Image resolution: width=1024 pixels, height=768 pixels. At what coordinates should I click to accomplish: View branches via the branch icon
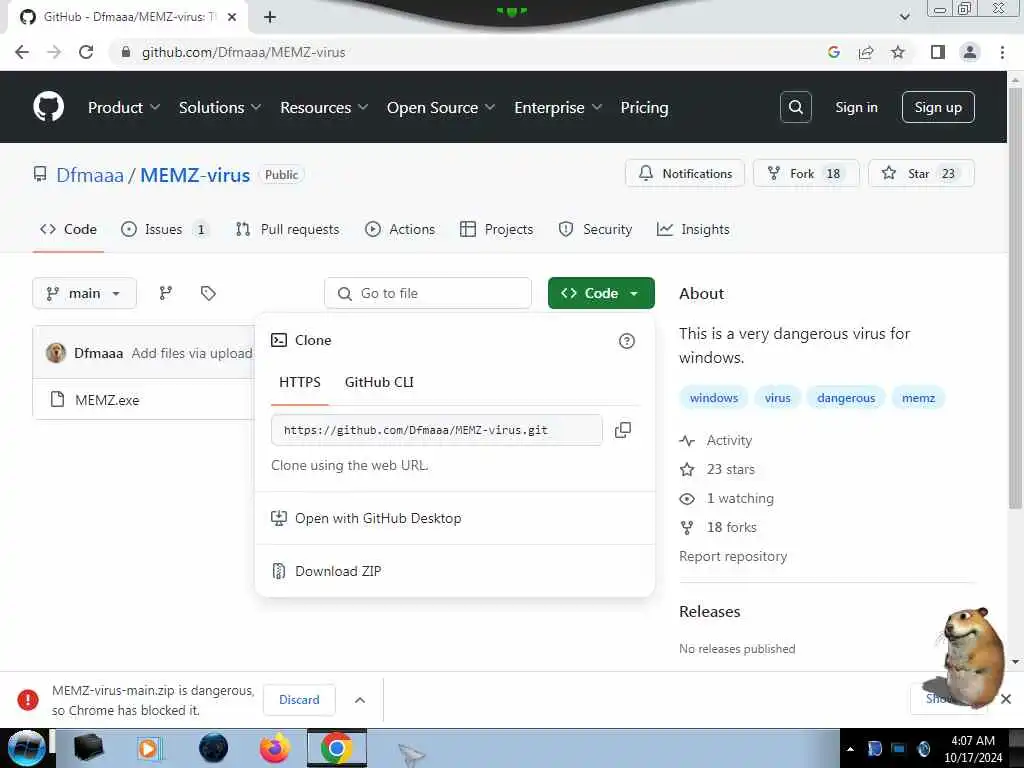[166, 293]
